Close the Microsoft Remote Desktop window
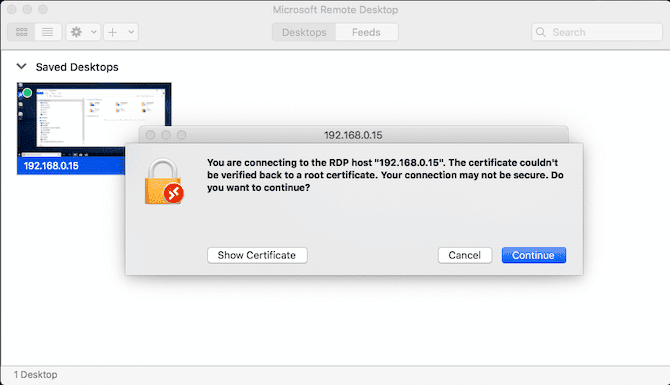This screenshot has height=385, width=670. click(12, 9)
